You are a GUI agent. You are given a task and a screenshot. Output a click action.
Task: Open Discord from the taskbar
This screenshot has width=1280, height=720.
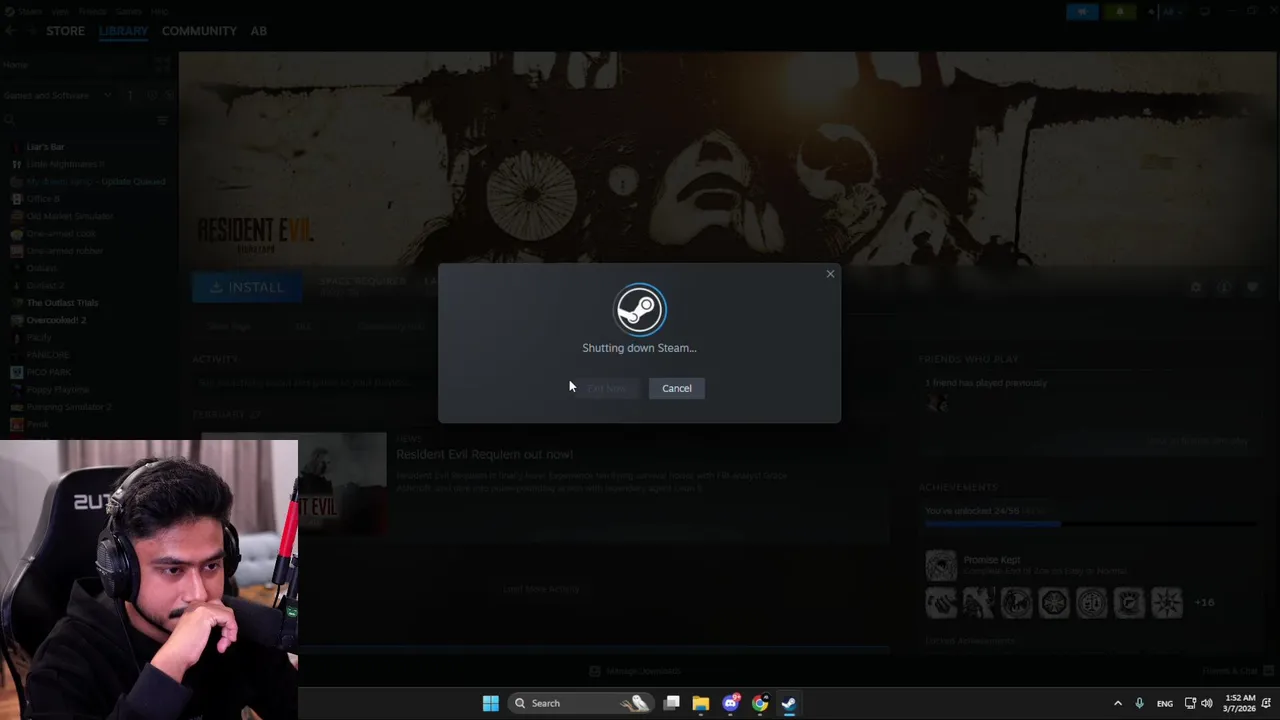731,703
